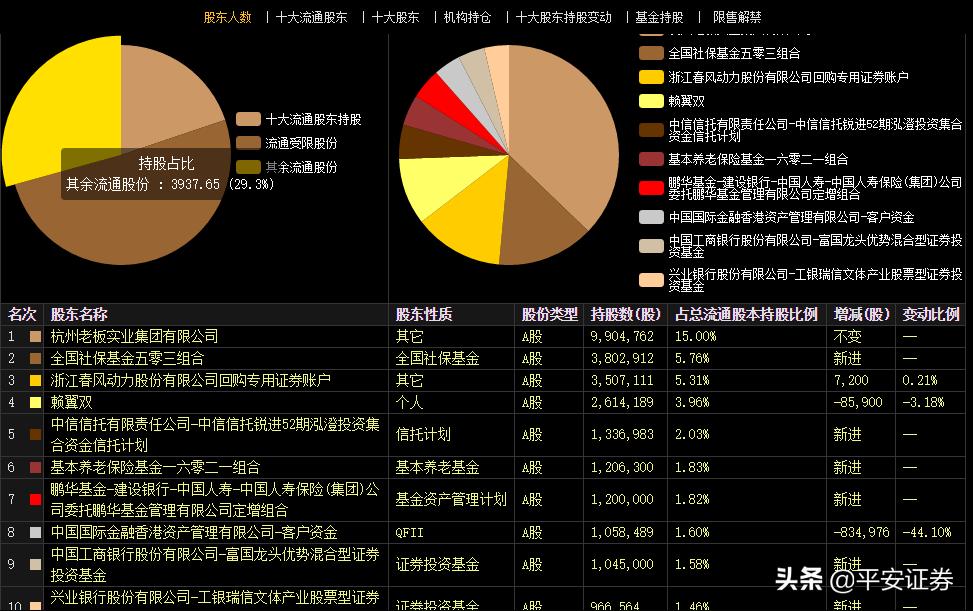973x611 pixels.
Task: Sort by 变动比例 column header
Action: pyautogui.click(x=931, y=314)
